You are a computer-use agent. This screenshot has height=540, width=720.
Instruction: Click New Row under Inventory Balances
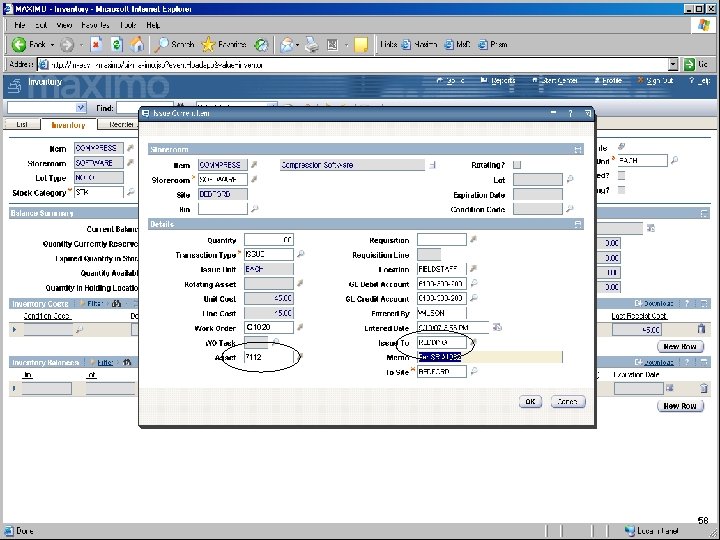(680, 406)
